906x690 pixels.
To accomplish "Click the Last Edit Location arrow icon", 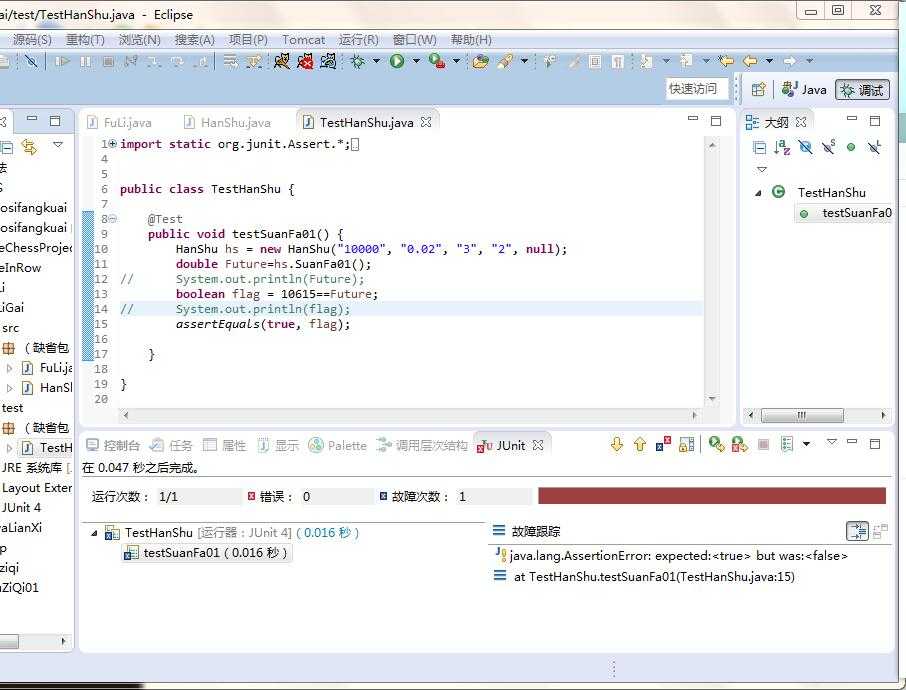I will tap(726, 60).
